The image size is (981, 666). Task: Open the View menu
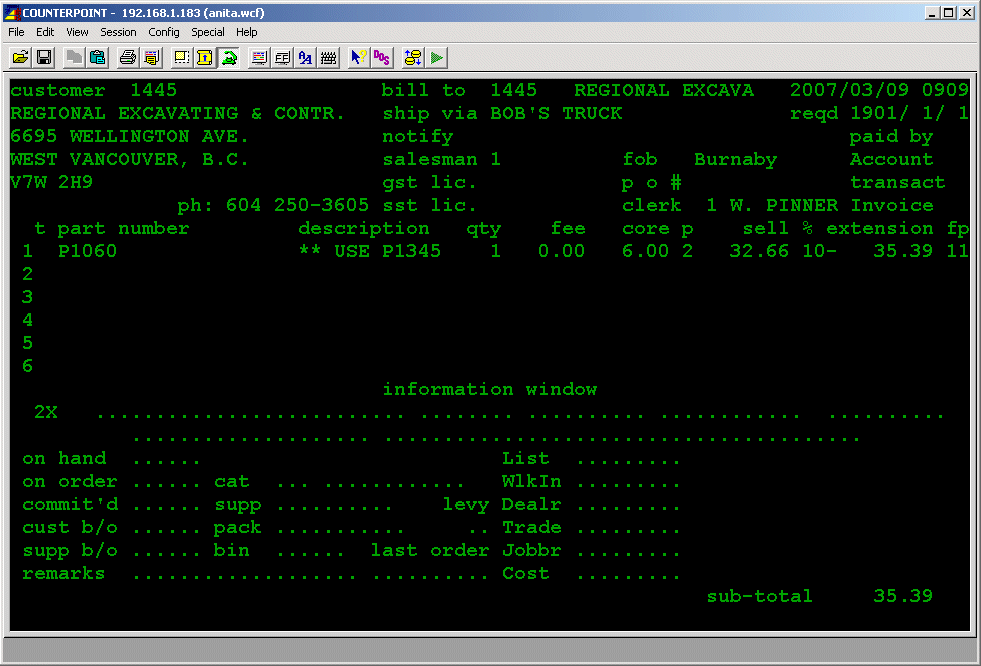77,32
